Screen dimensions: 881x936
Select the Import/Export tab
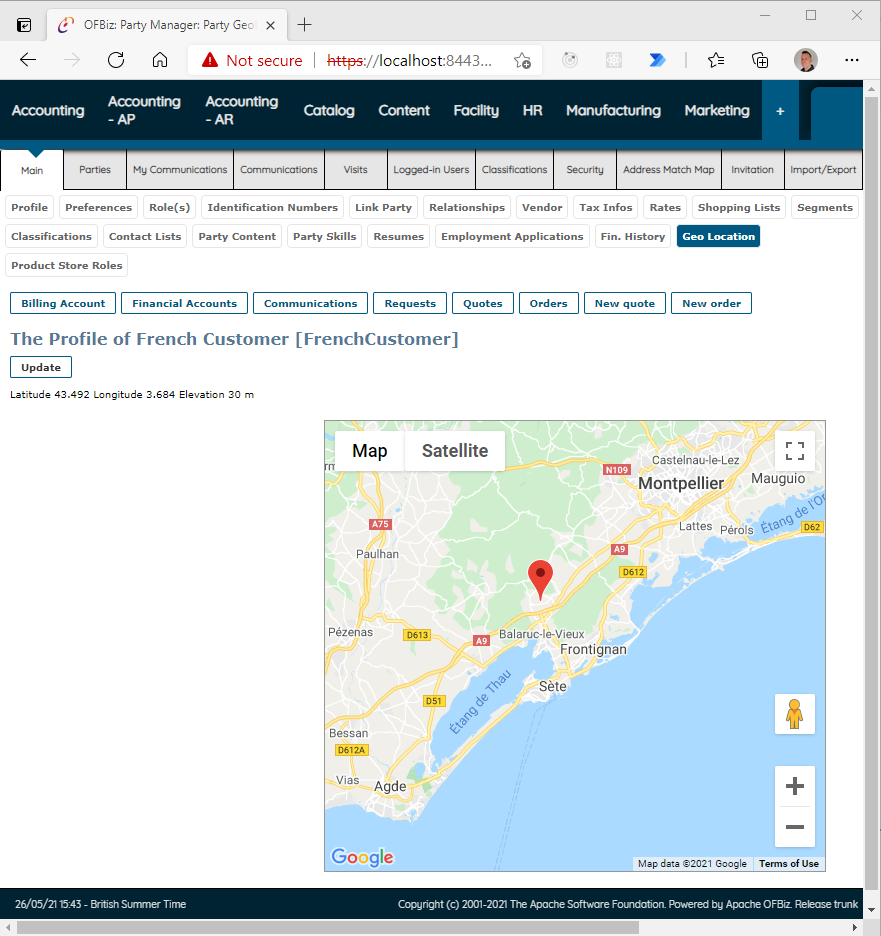[823, 170]
